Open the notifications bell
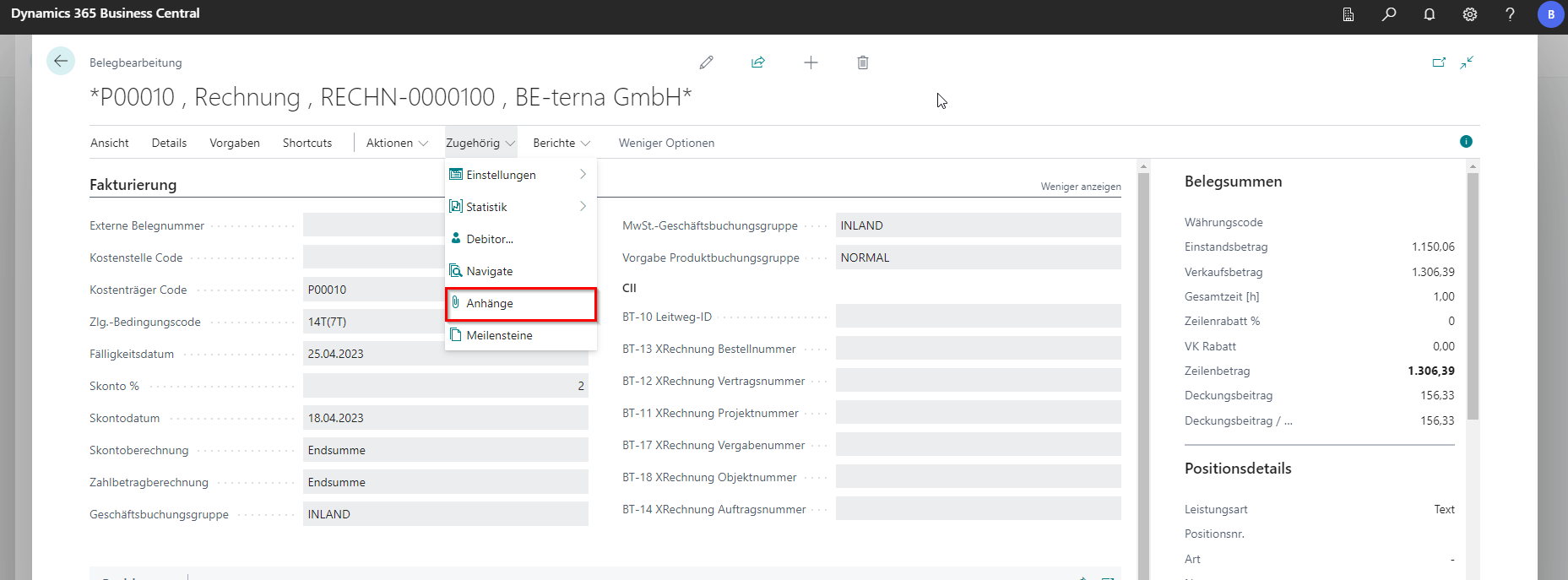 pos(1430,14)
